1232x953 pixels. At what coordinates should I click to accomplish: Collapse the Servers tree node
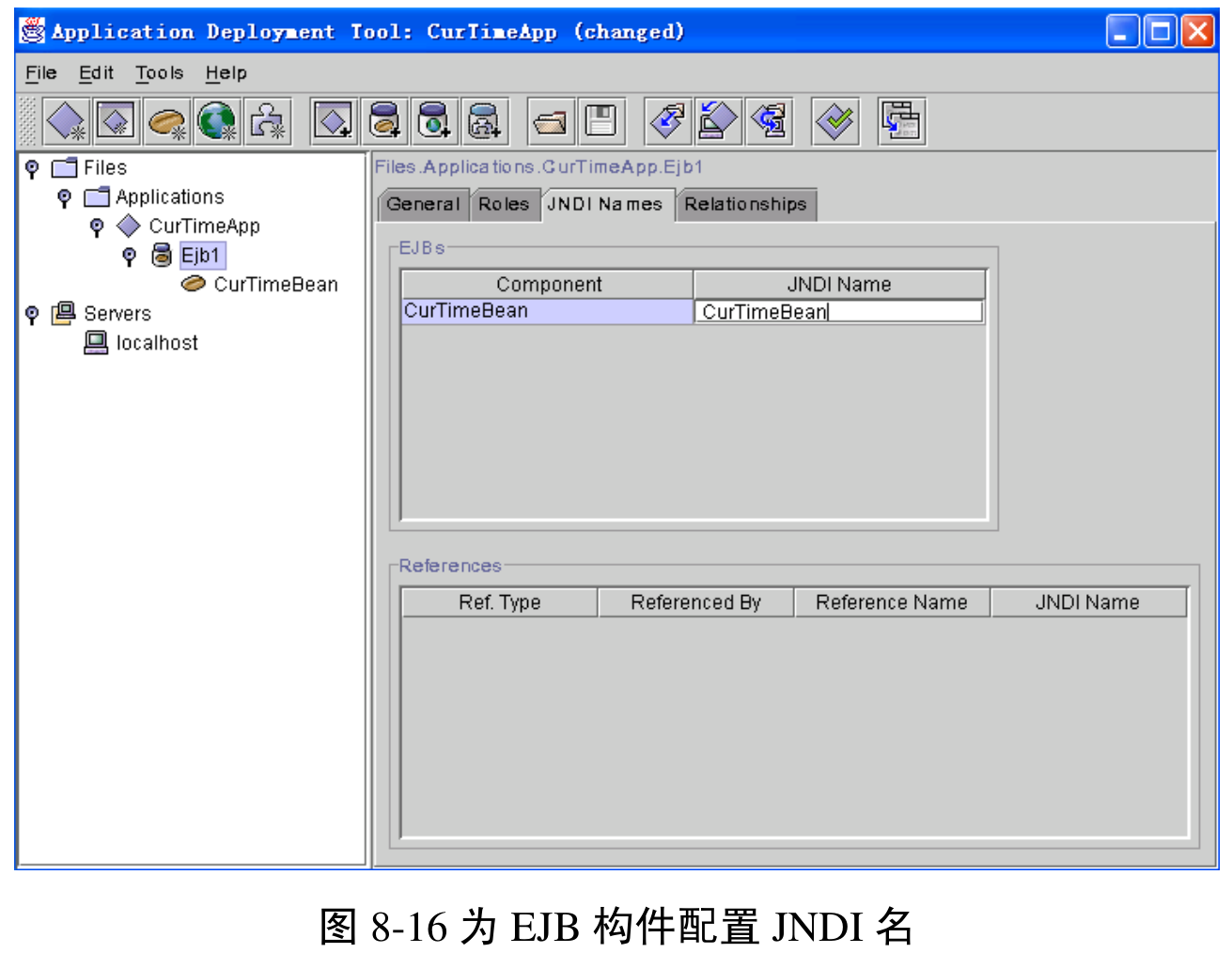32,315
